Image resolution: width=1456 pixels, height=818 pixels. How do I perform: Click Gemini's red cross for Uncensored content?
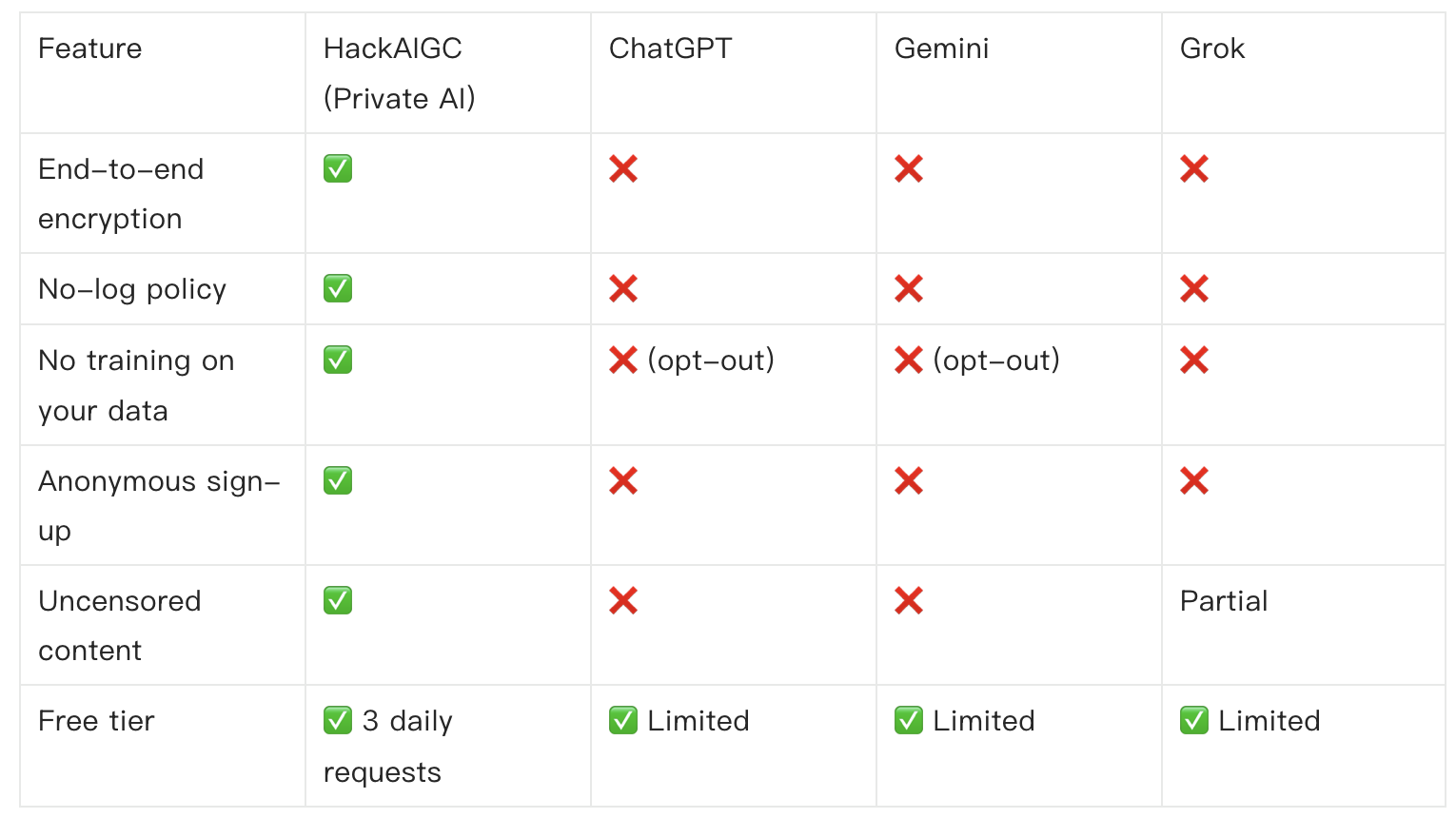(x=909, y=601)
